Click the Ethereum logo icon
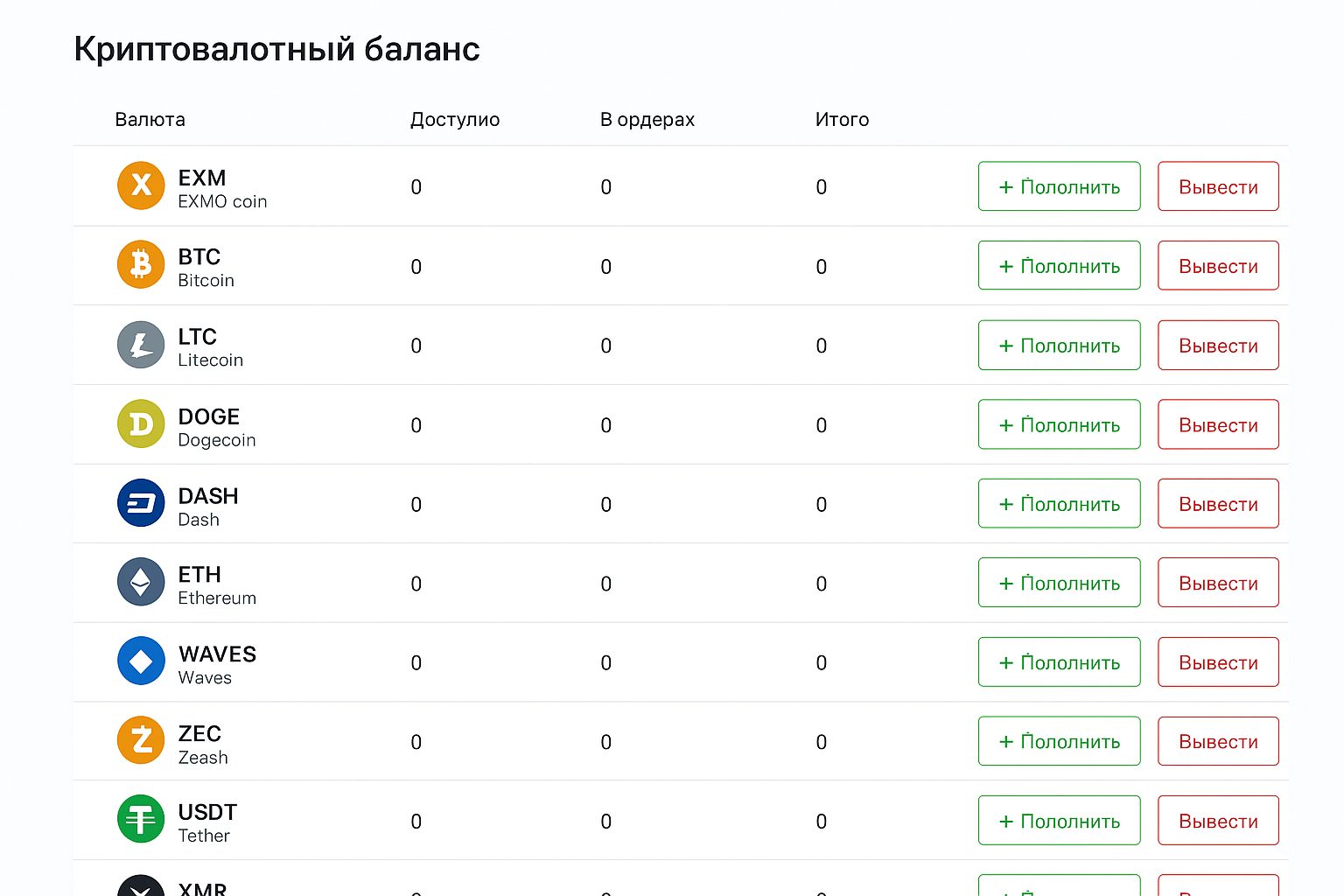This screenshot has width=1344, height=896. pos(141,583)
